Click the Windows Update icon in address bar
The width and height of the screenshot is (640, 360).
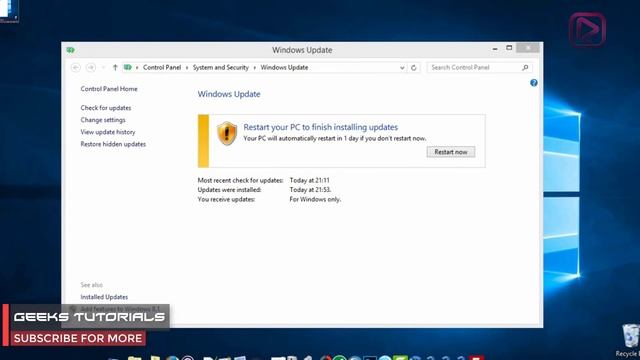click(128, 67)
